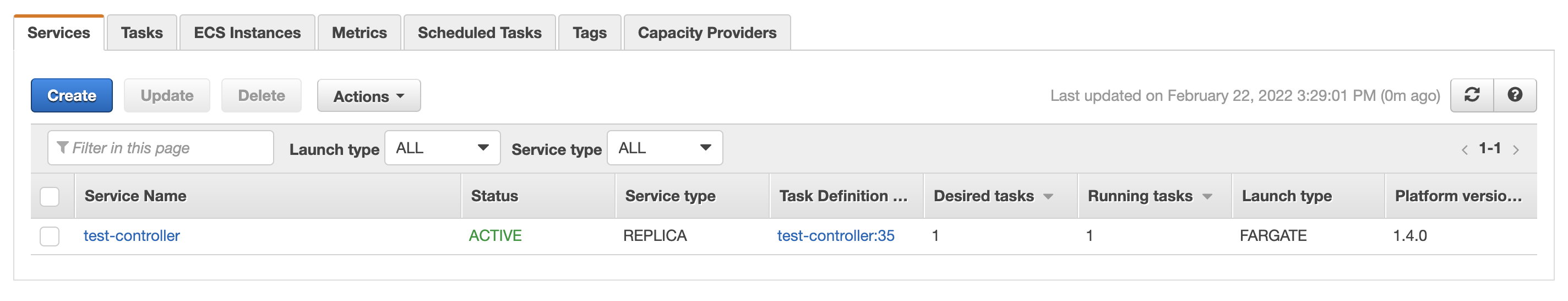Tick the select-all checkbox in header
The width and height of the screenshot is (1568, 301).
(x=50, y=196)
